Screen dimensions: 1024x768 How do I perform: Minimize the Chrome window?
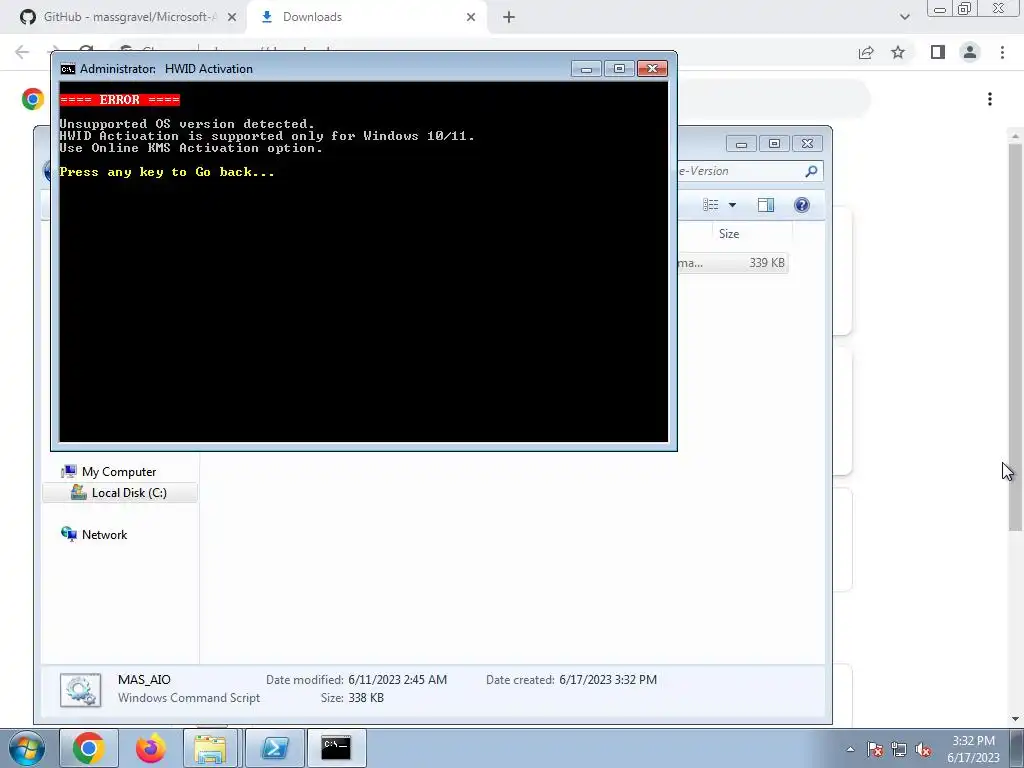tap(940, 9)
